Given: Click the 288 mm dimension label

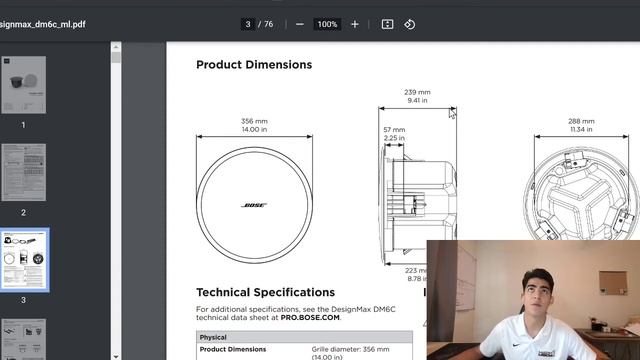Looking at the screenshot, I should [x=581, y=121].
